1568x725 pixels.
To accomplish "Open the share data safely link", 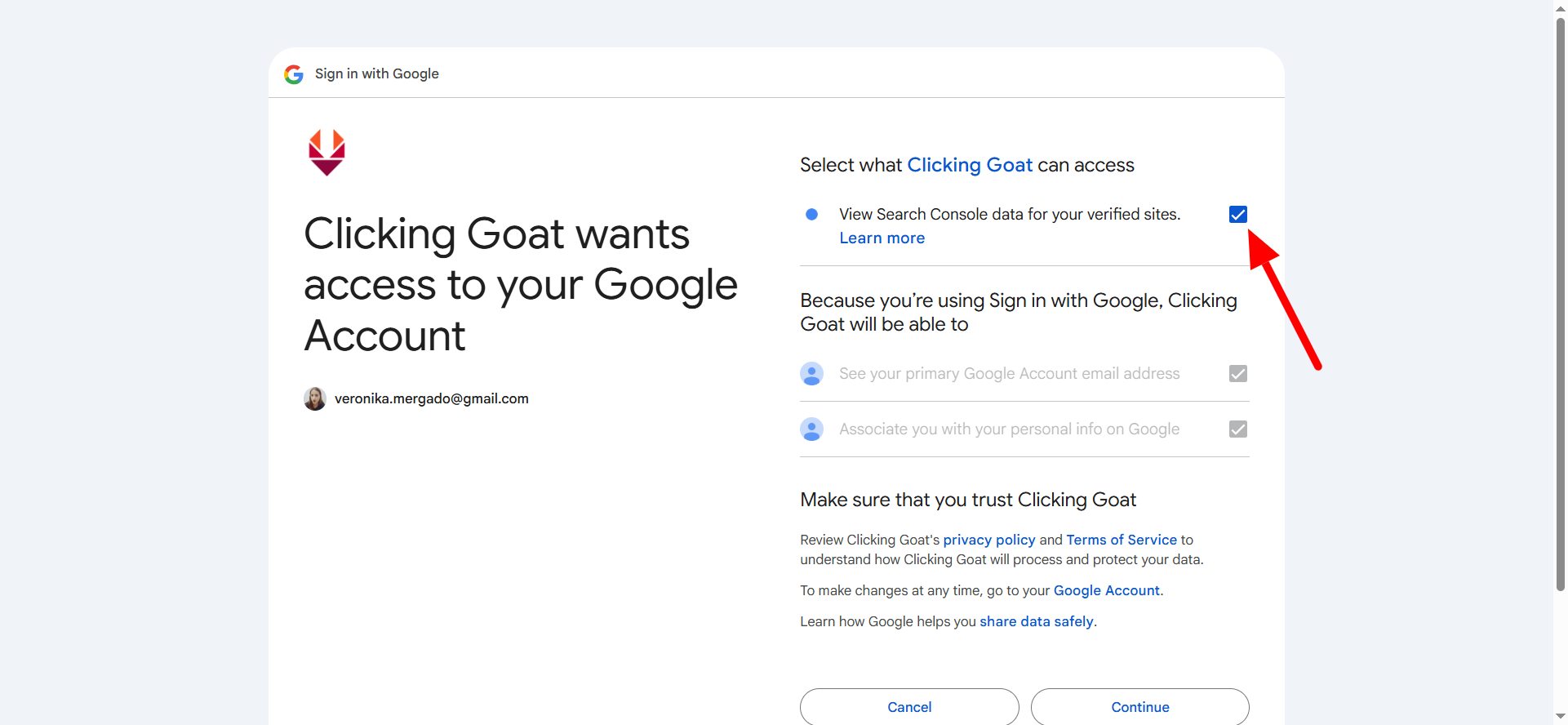I will pos(1036,621).
